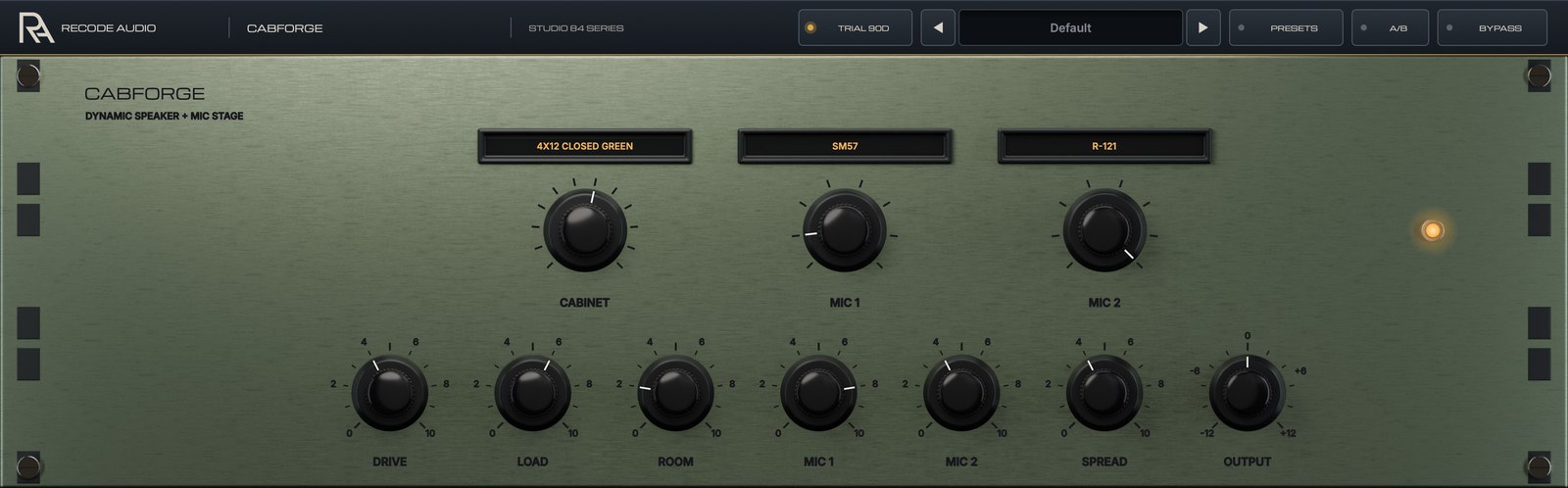
Task: Click the upper Mic 2 position knob
Action: 1104,230
